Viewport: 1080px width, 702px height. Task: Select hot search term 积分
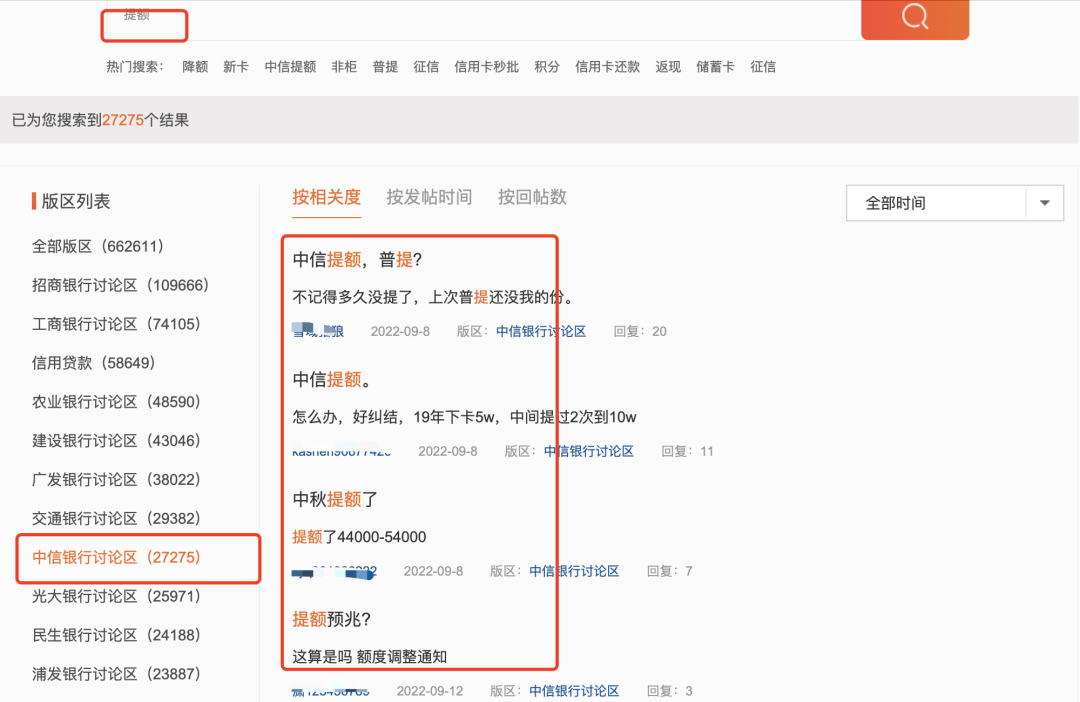coord(547,67)
